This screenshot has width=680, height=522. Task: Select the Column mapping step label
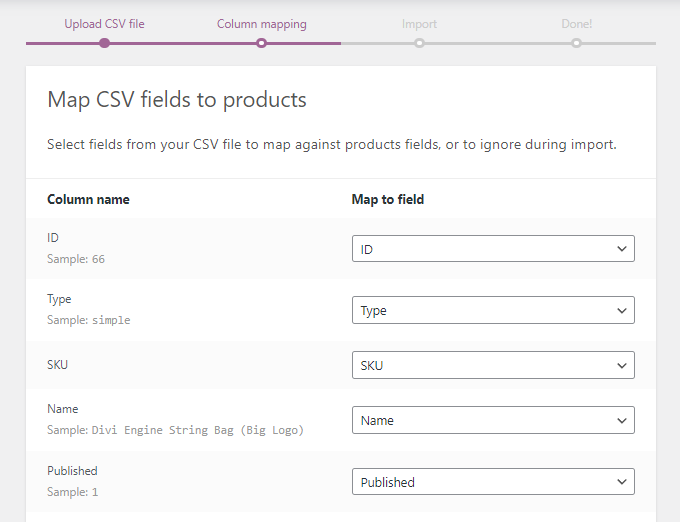(261, 23)
